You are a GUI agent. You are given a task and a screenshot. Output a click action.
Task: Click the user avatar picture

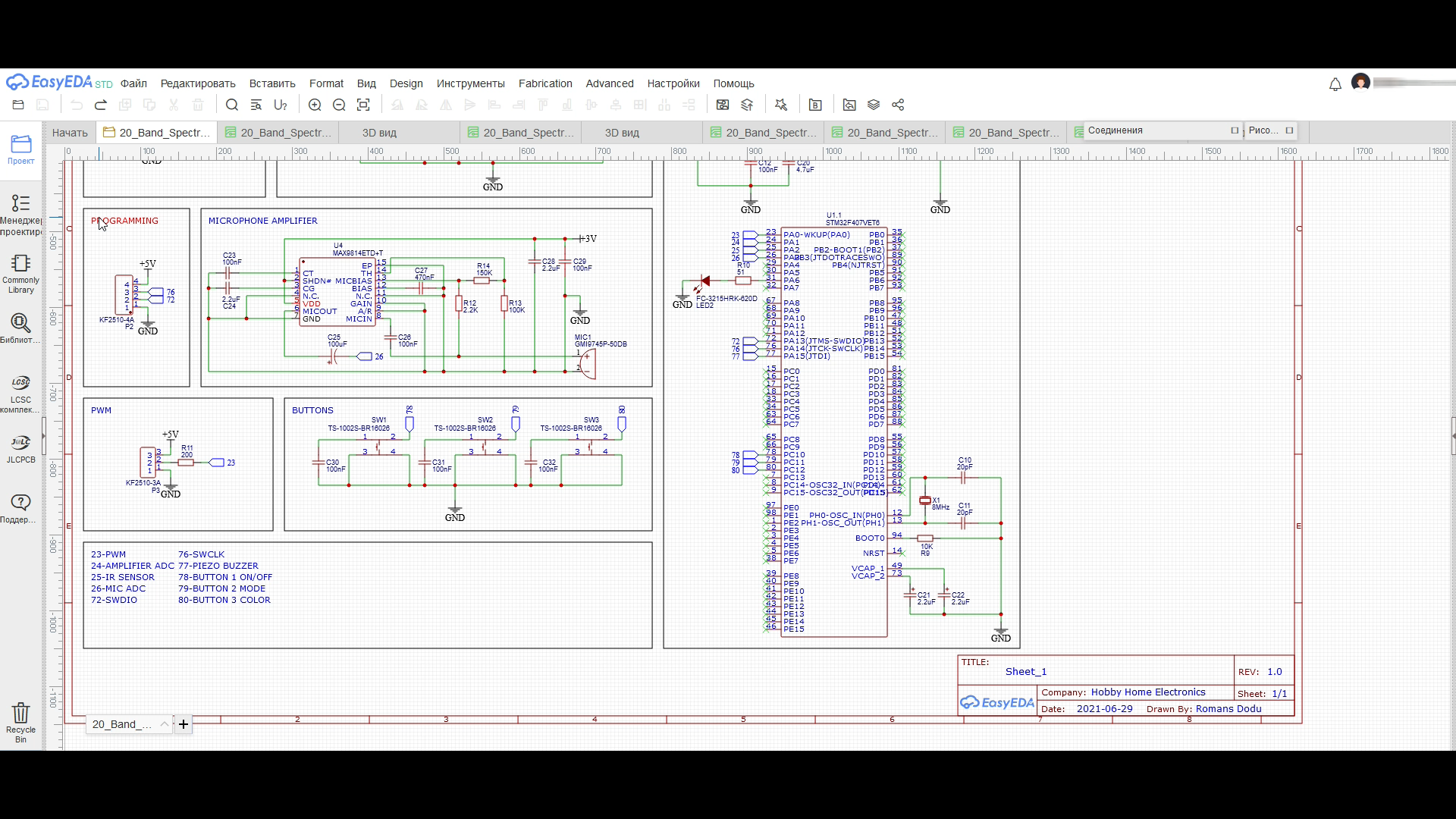[1360, 83]
